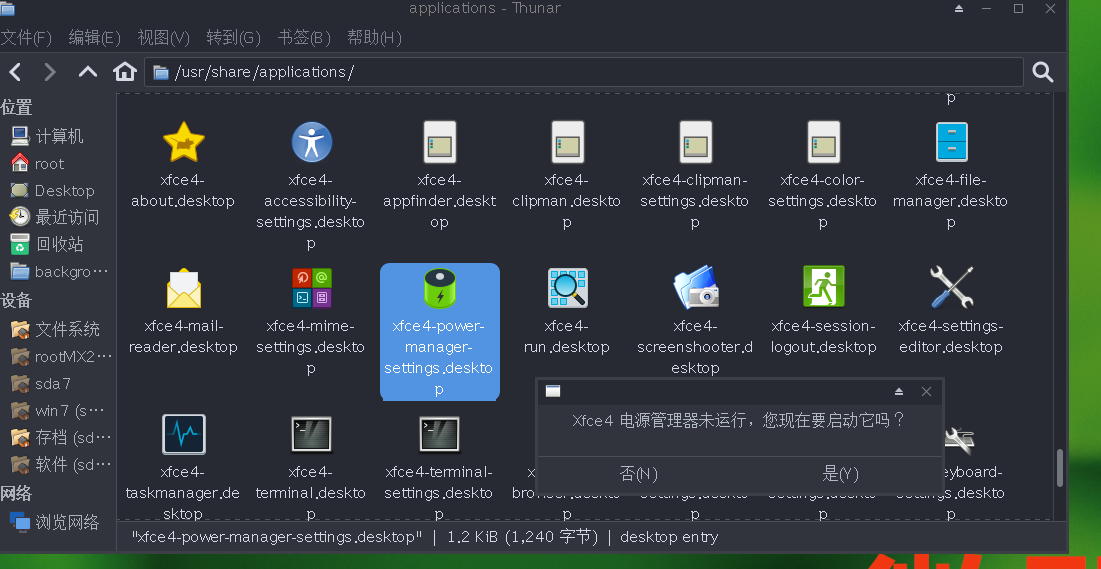Viewport: 1101px width, 569px height.
Task: Open the backgro… bookmark in sidebar
Action: click(58, 272)
